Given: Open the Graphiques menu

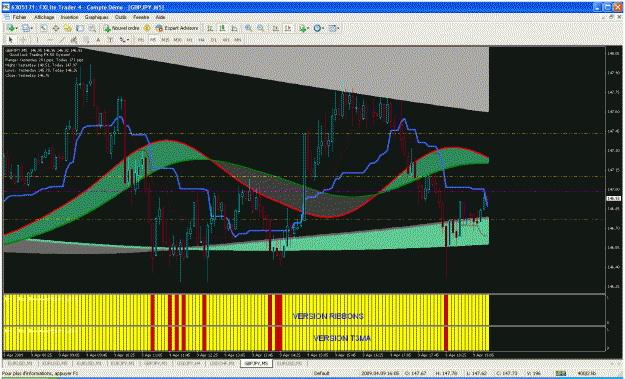Looking at the screenshot, I should 96,18.
